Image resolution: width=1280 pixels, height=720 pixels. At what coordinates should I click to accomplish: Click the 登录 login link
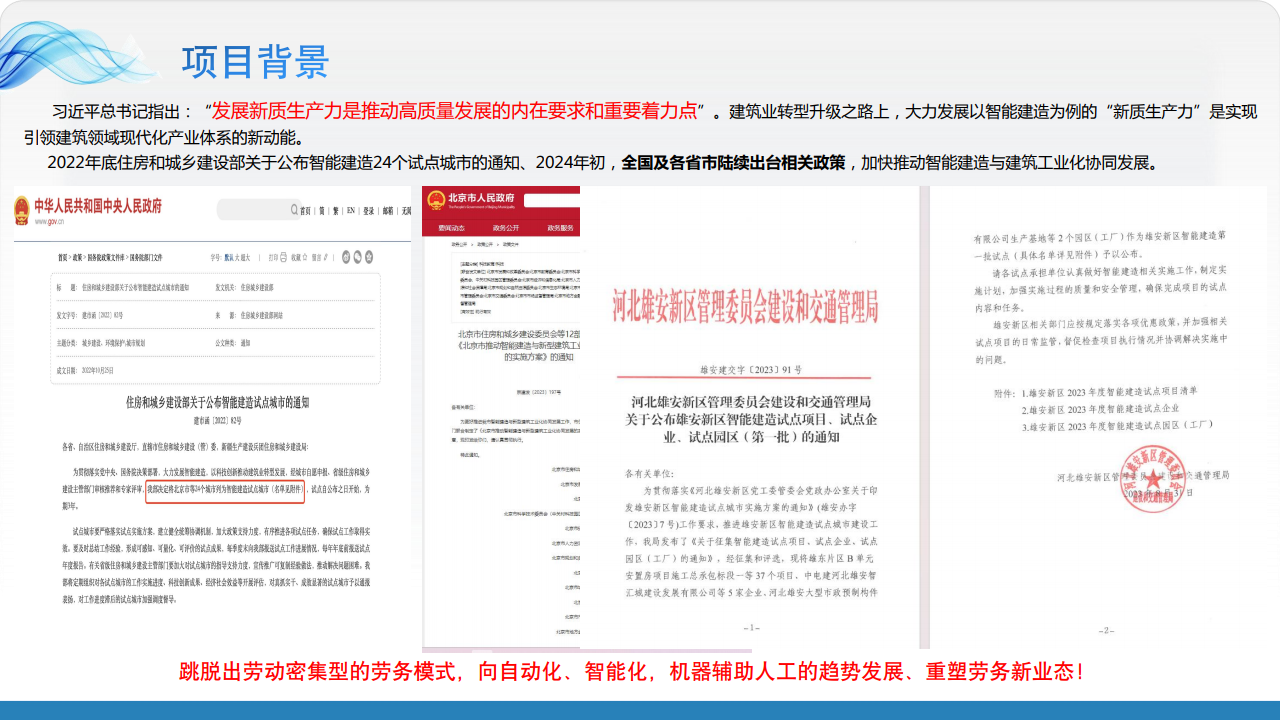369,211
